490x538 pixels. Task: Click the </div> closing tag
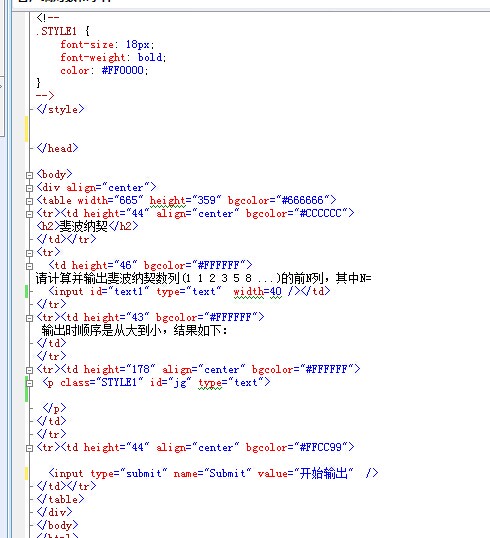point(54,512)
